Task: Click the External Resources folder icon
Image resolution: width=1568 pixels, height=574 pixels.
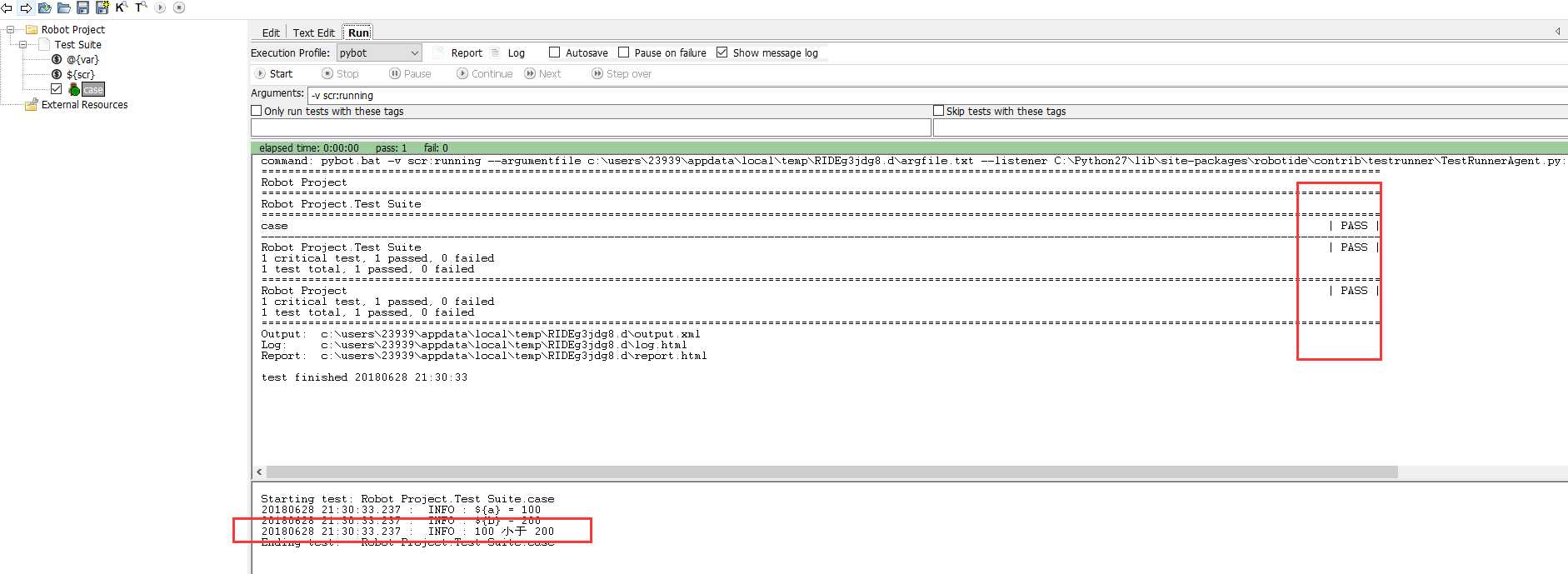Action: pos(32,104)
